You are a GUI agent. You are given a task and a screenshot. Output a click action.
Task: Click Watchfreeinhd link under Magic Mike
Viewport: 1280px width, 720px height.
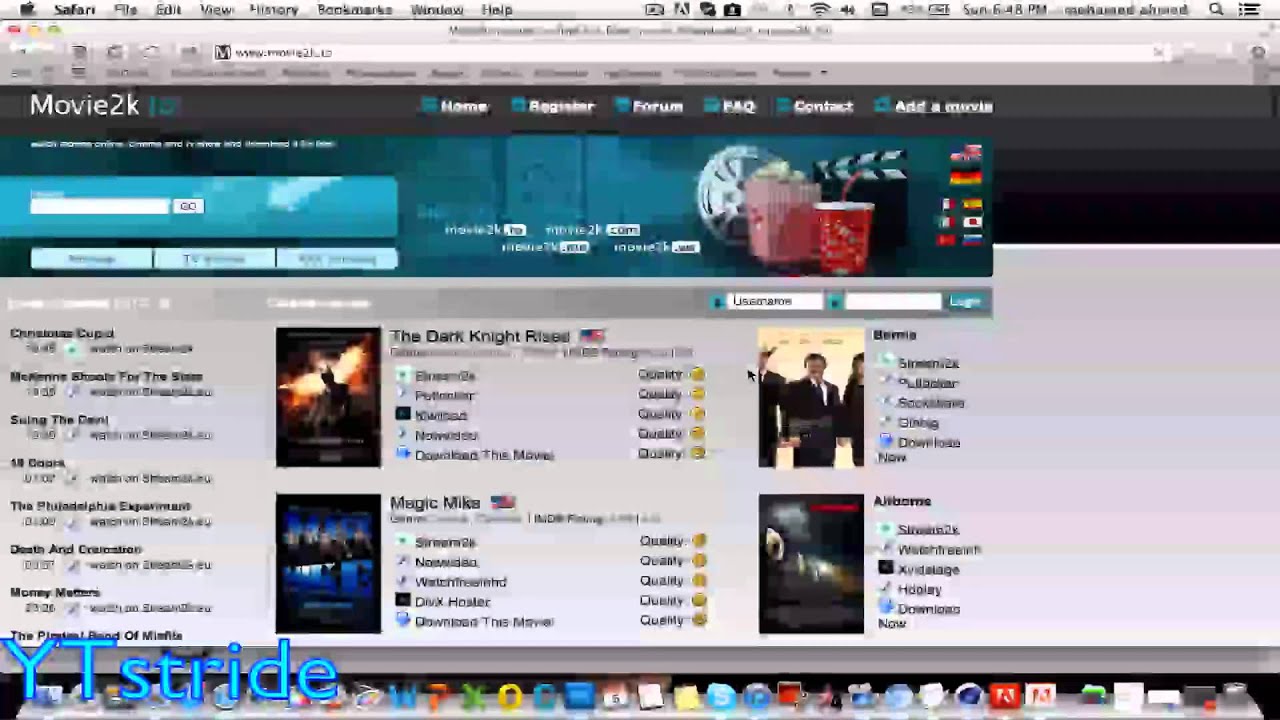461,582
